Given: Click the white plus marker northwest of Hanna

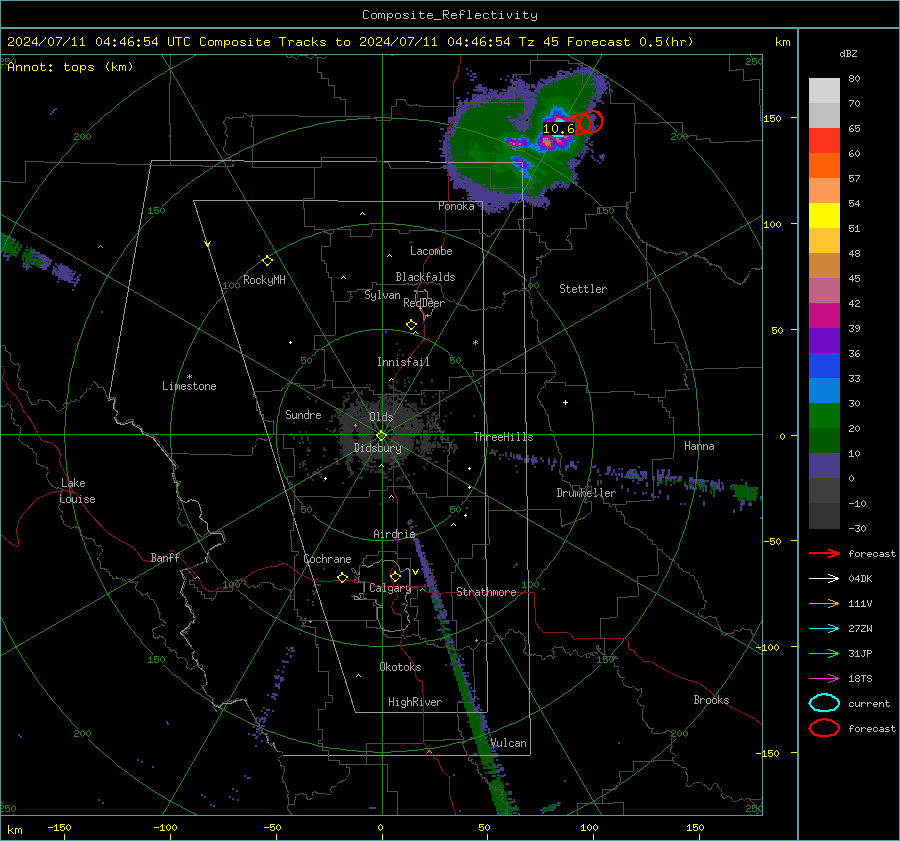Looking at the screenshot, I should [x=565, y=402].
